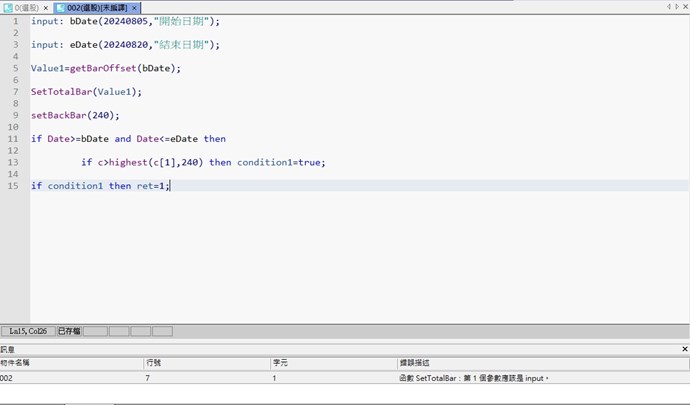Click the Ln15, Col26 status indicator
This screenshot has height=405, width=690.
point(28,331)
